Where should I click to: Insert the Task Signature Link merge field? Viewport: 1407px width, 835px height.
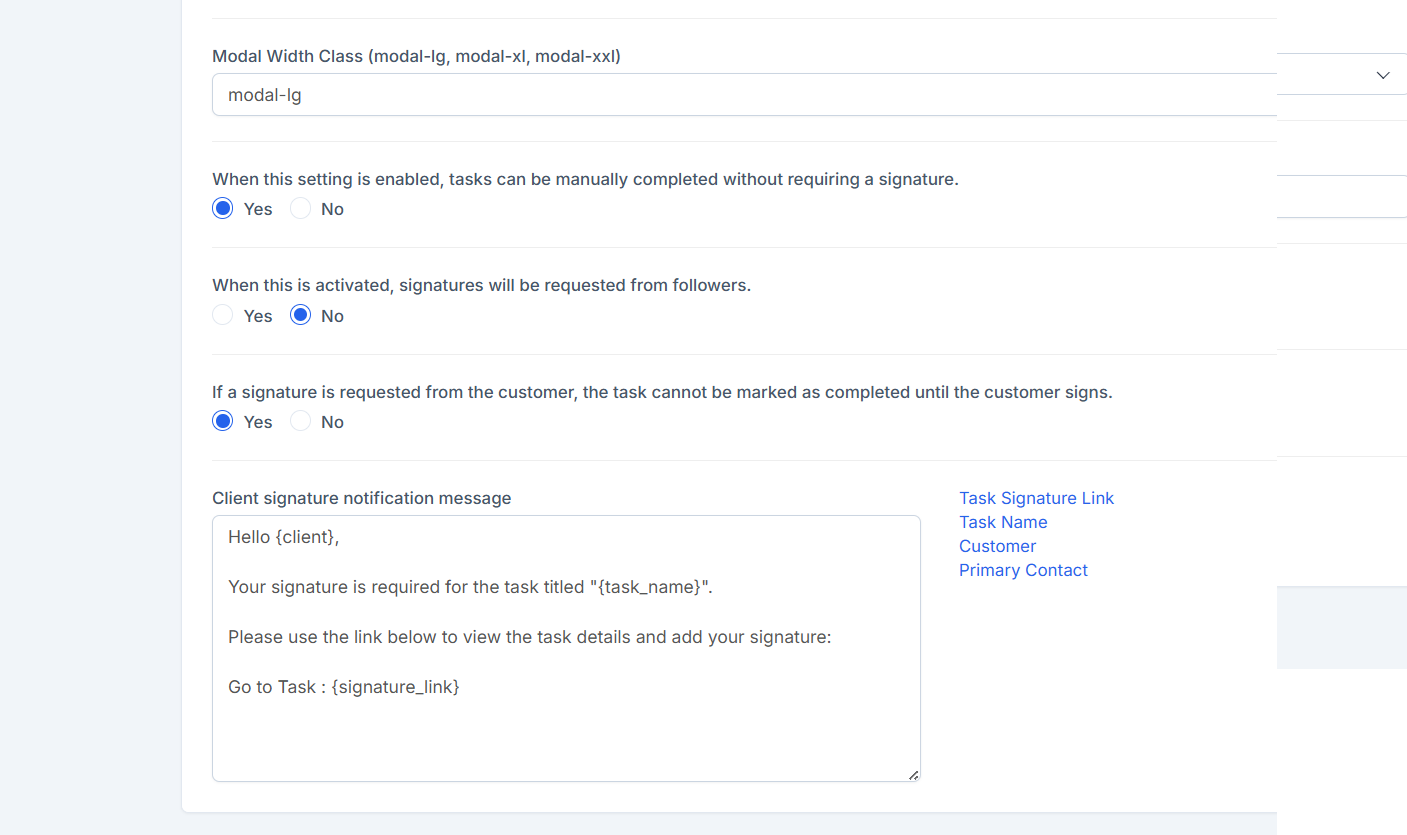click(1036, 498)
